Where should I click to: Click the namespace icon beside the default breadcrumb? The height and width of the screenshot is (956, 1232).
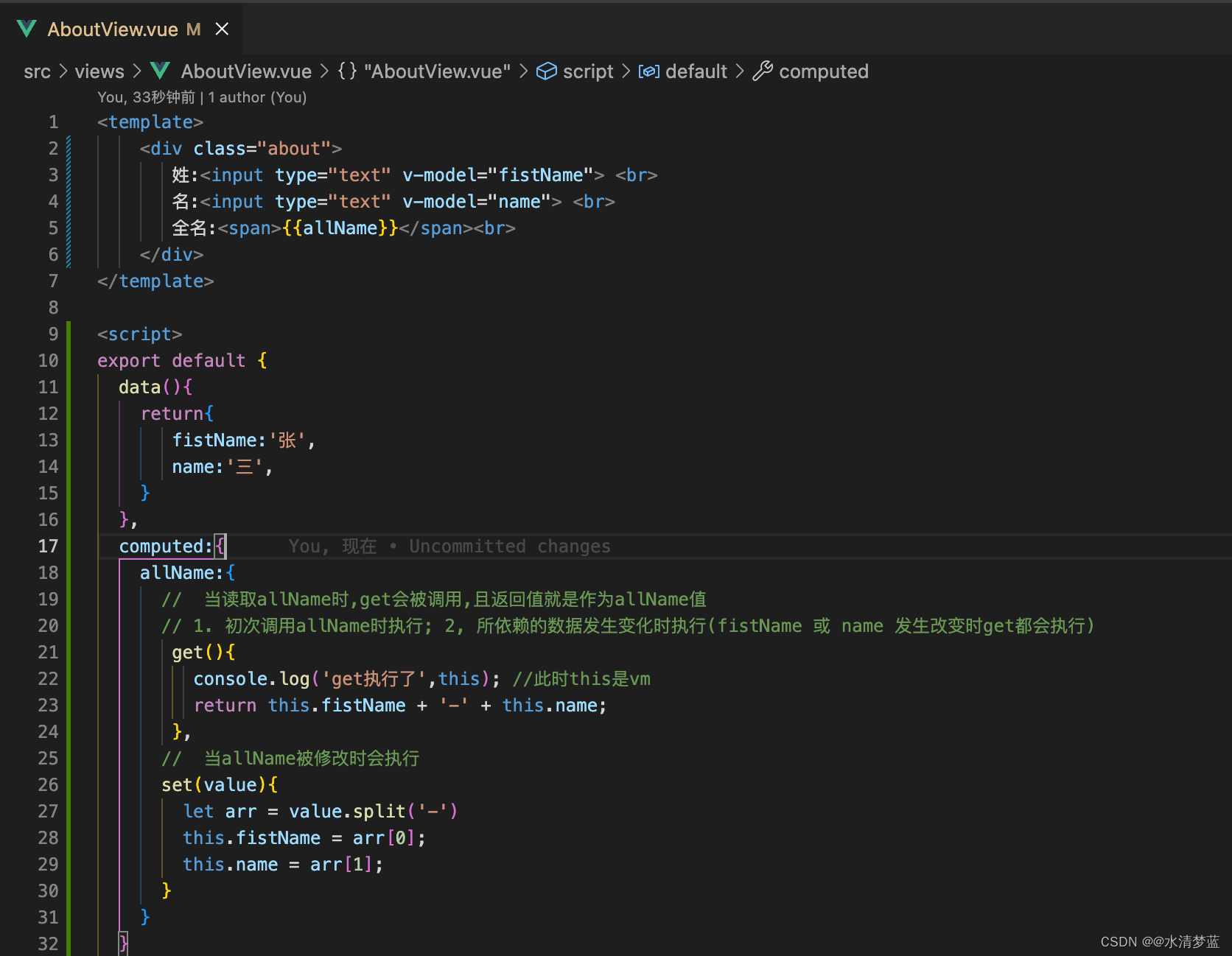coord(649,71)
